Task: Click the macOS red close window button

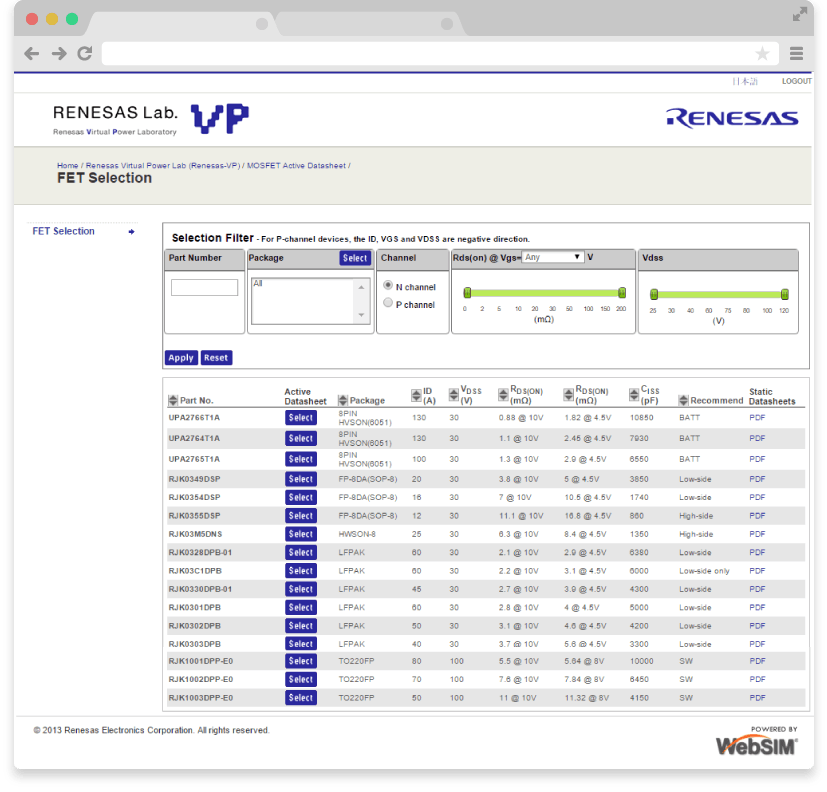Action: [x=32, y=19]
